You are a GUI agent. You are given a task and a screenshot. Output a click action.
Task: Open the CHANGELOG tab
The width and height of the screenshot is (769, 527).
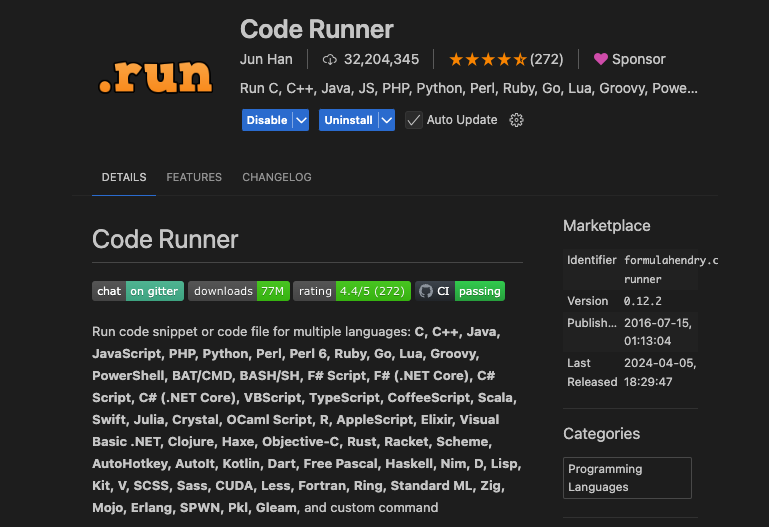pyautogui.click(x=277, y=177)
